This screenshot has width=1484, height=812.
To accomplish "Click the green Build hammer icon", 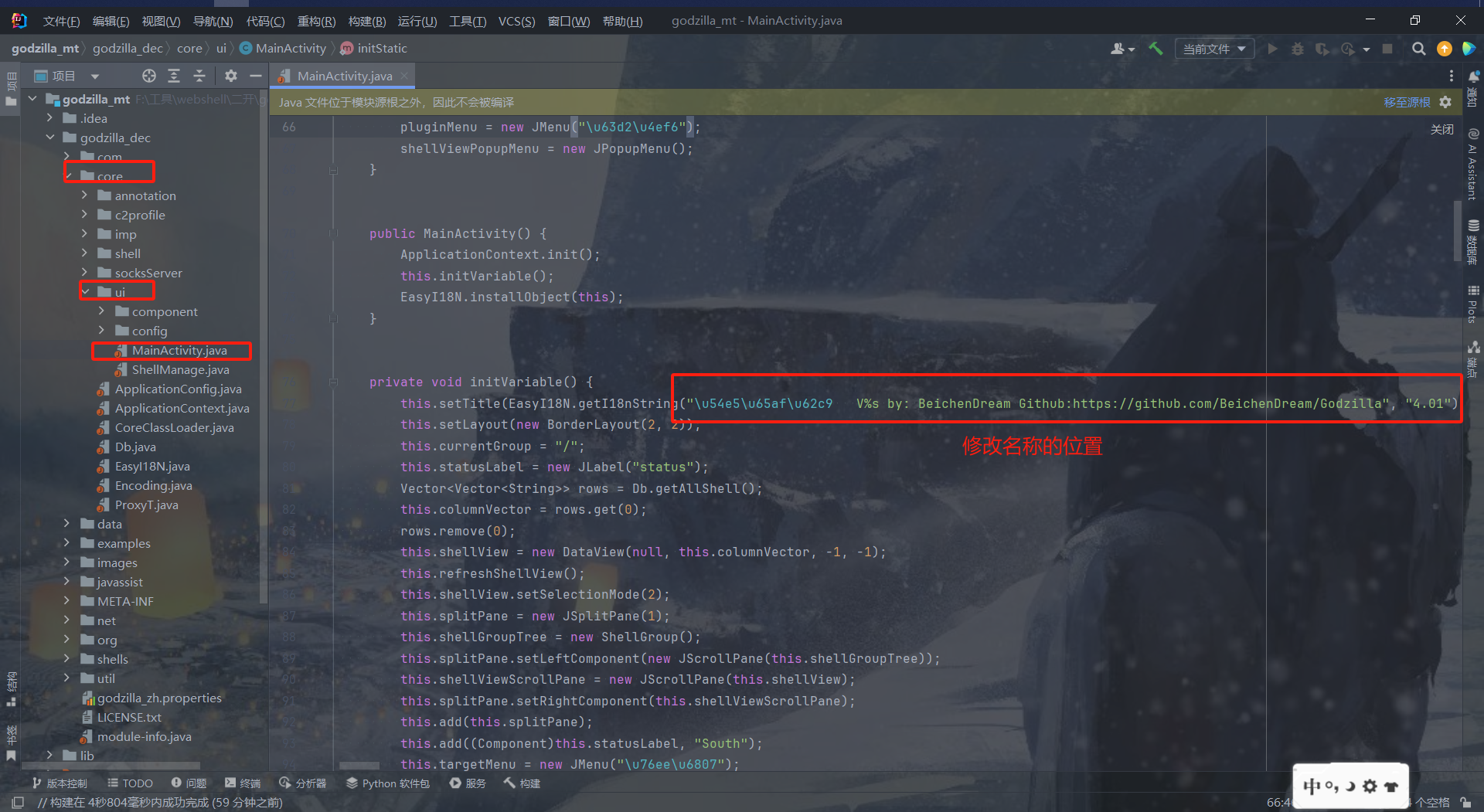I will click(x=1156, y=49).
